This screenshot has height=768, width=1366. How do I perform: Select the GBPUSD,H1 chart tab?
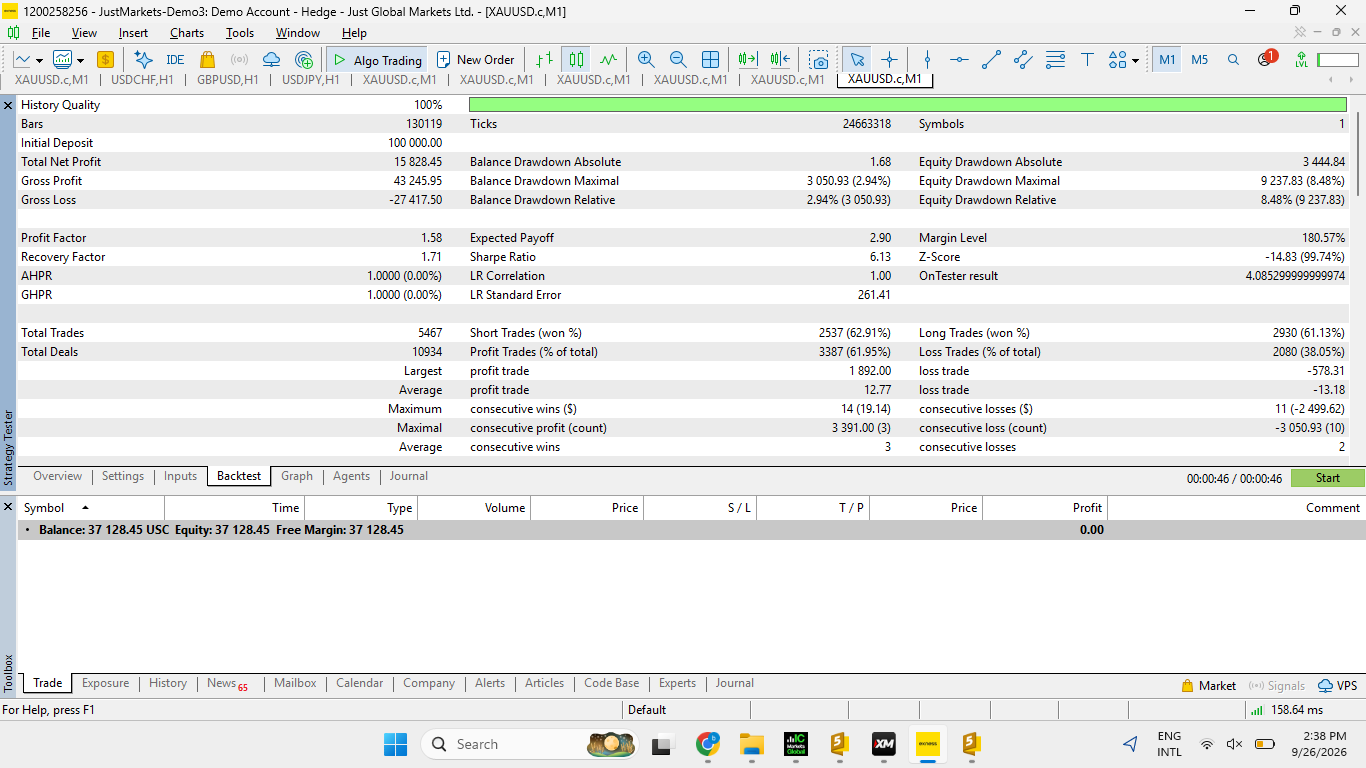(228, 80)
